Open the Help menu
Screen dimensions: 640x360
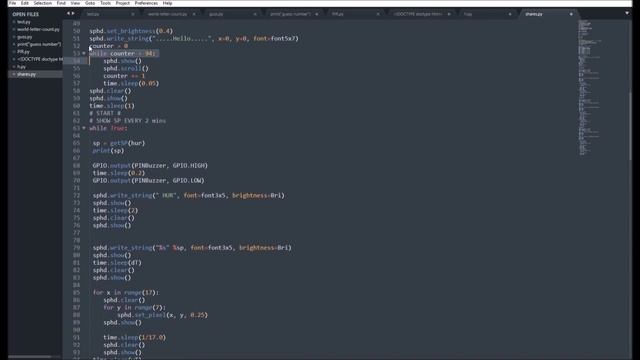pyautogui.click(x=167, y=3)
